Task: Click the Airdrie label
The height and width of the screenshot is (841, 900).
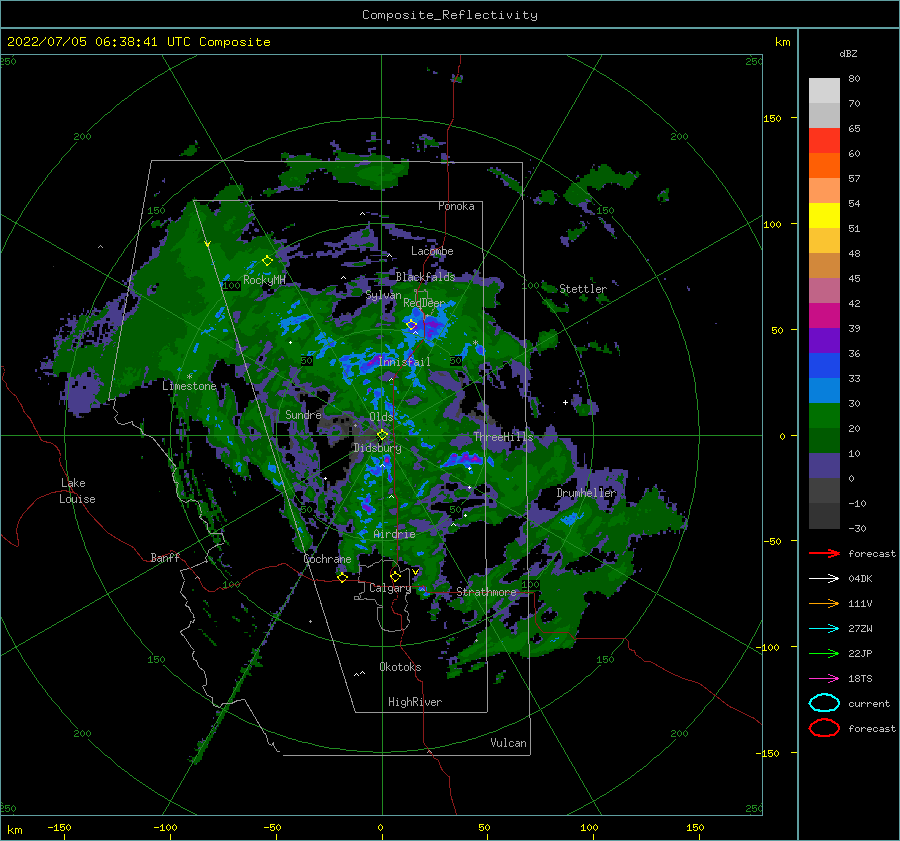Action: pyautogui.click(x=394, y=534)
